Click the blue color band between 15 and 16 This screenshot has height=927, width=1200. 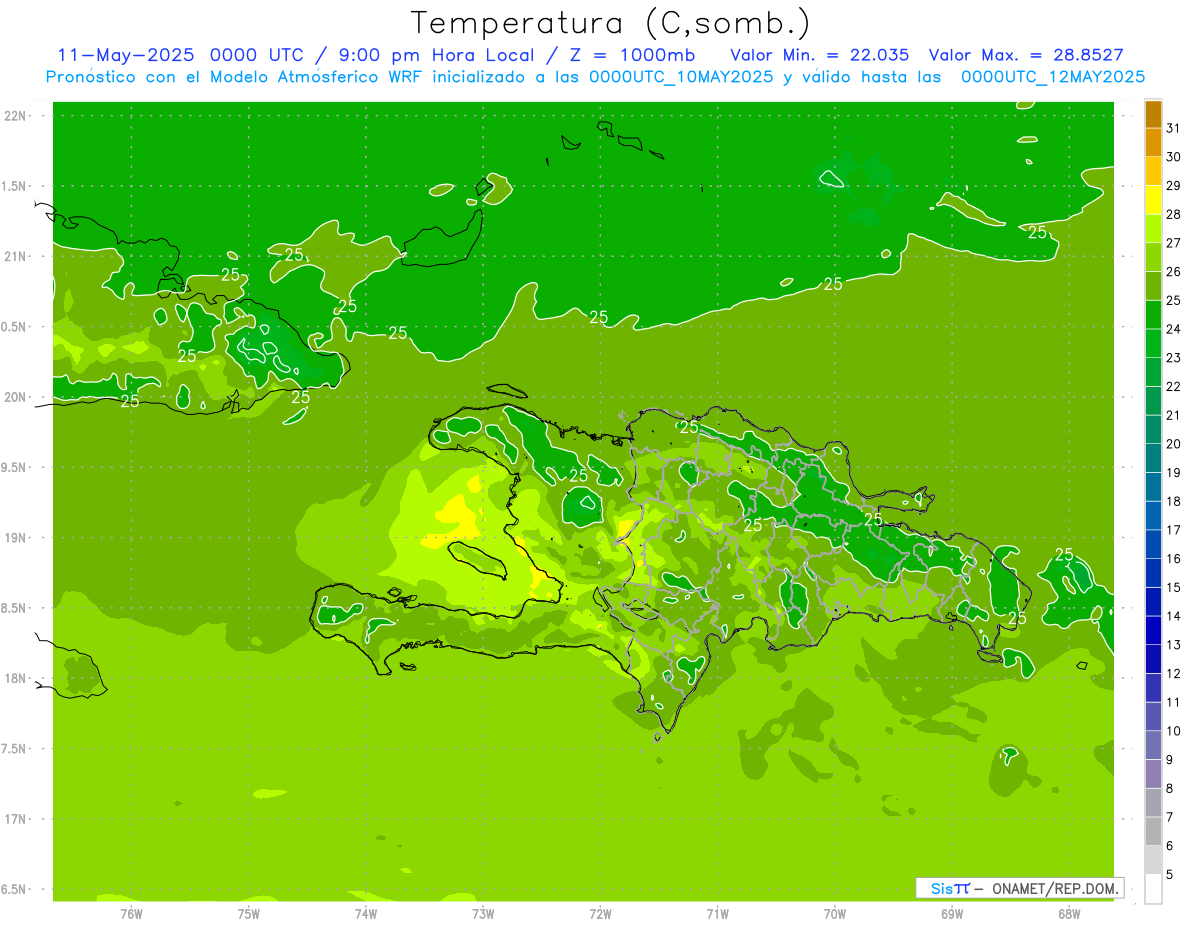tap(1153, 573)
